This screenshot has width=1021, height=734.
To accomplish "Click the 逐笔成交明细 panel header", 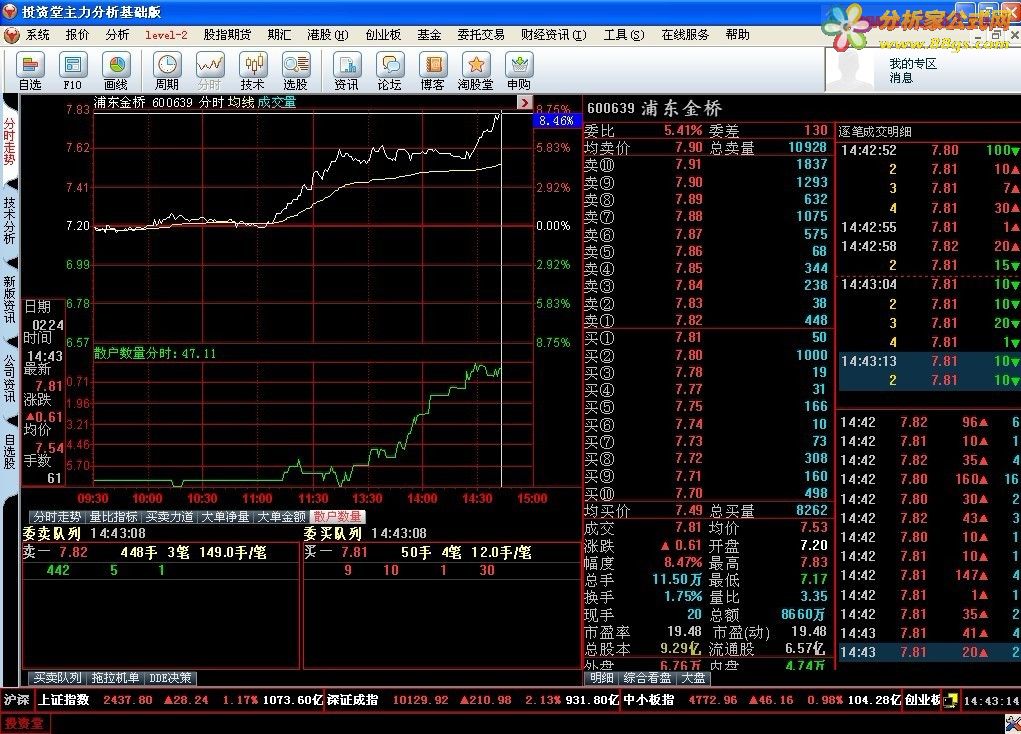I will 874,132.
